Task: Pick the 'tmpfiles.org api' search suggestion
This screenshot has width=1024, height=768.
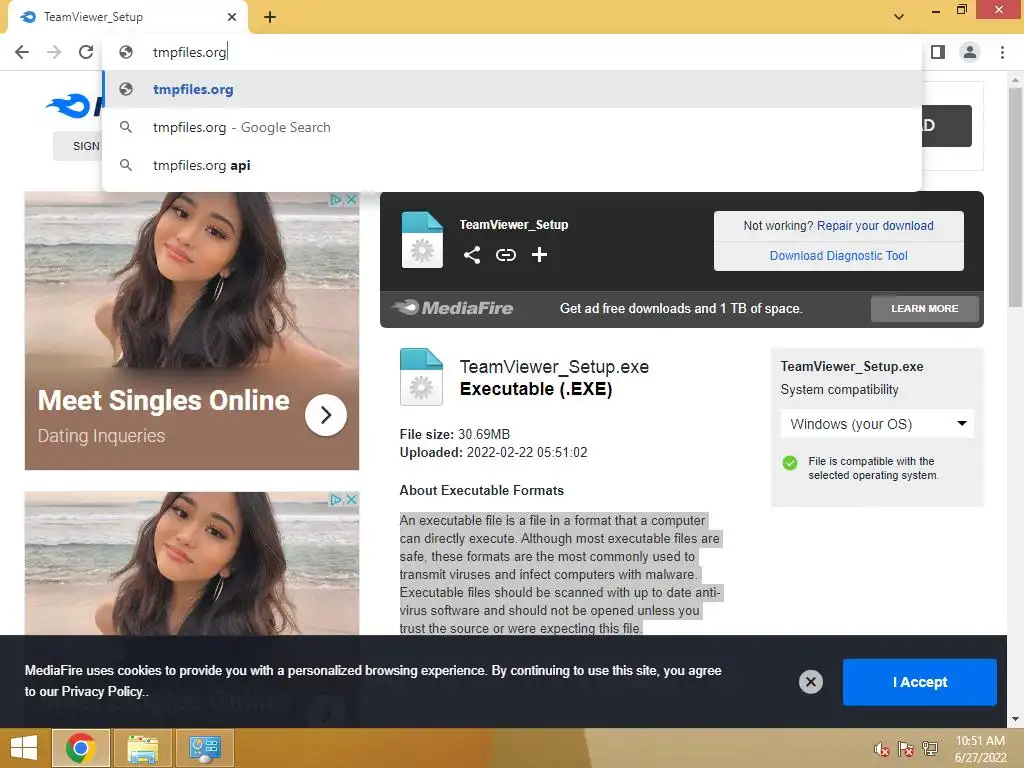Action: click(512, 165)
